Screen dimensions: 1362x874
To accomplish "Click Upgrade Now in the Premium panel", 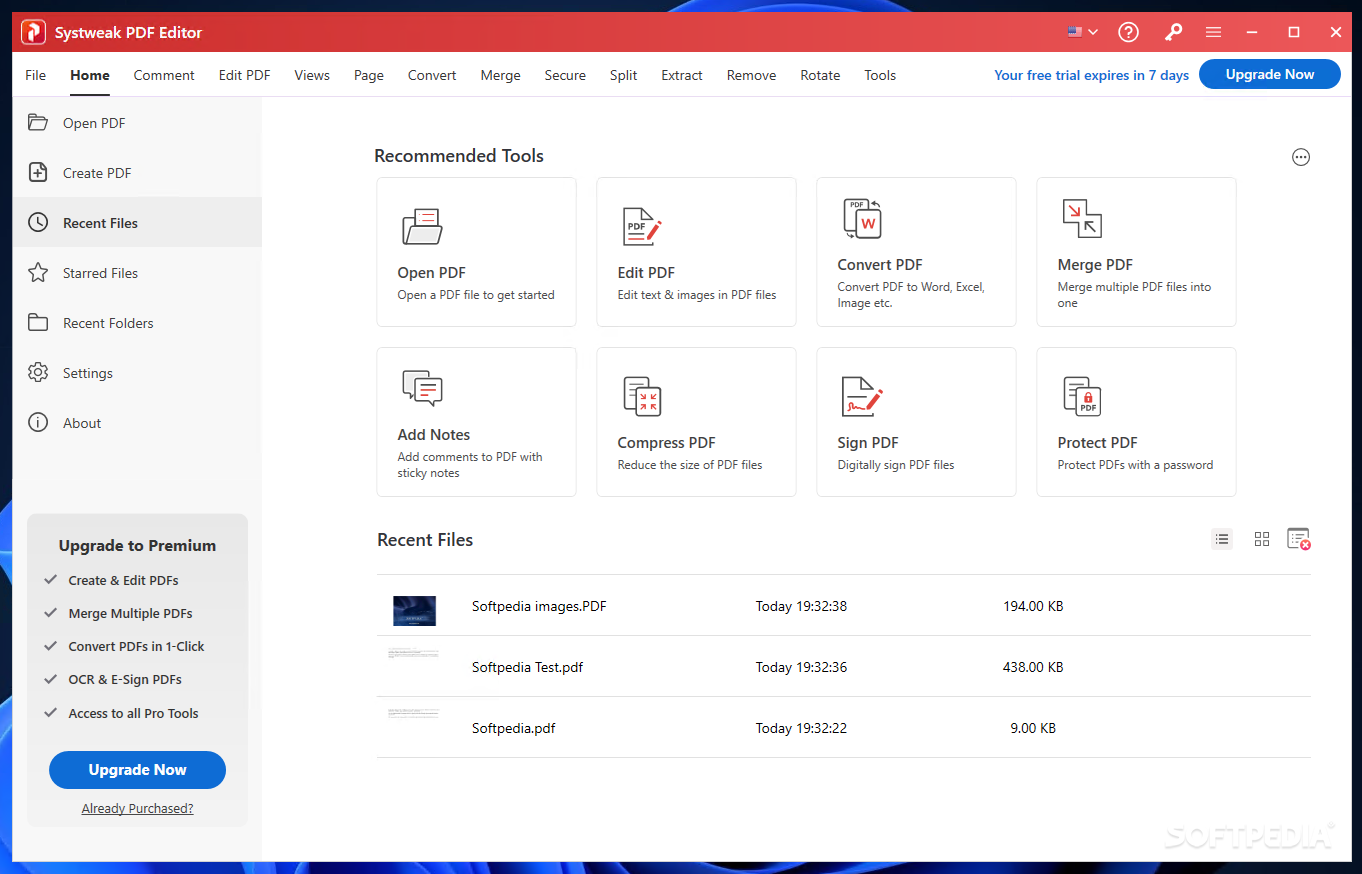I will tap(137, 770).
